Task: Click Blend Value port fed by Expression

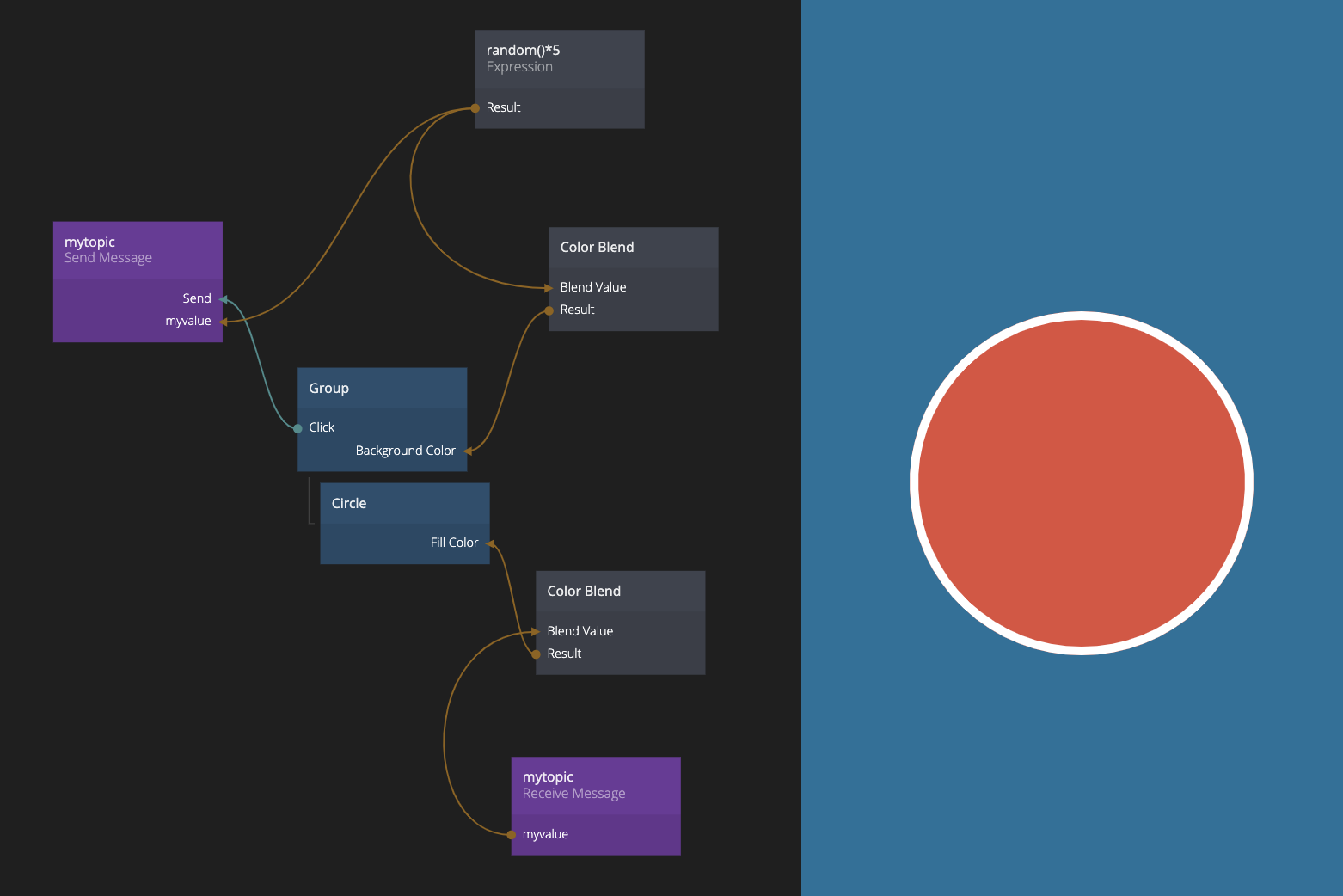Action: pyautogui.click(x=549, y=288)
